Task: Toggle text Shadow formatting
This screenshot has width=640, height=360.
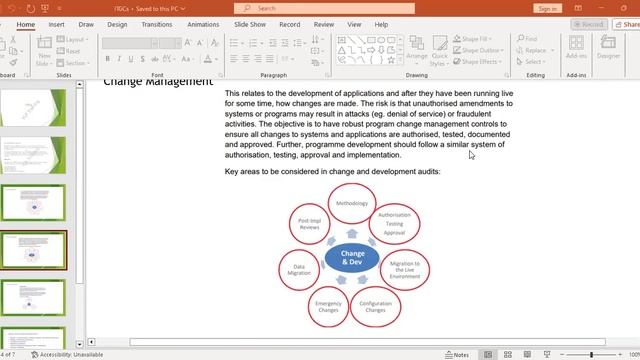Action: pyautogui.click(x=142, y=59)
